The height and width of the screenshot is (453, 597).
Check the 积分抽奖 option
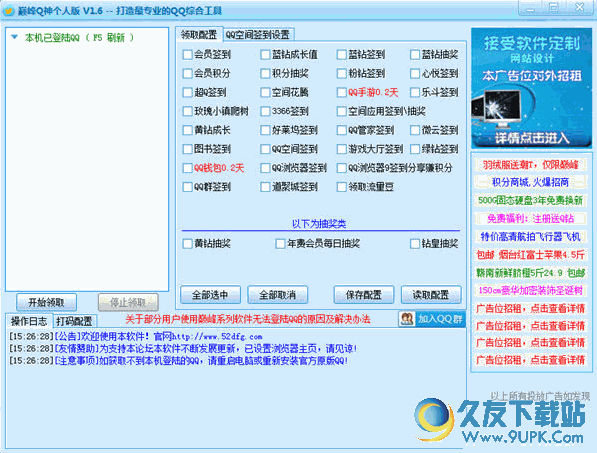[x=265, y=73]
